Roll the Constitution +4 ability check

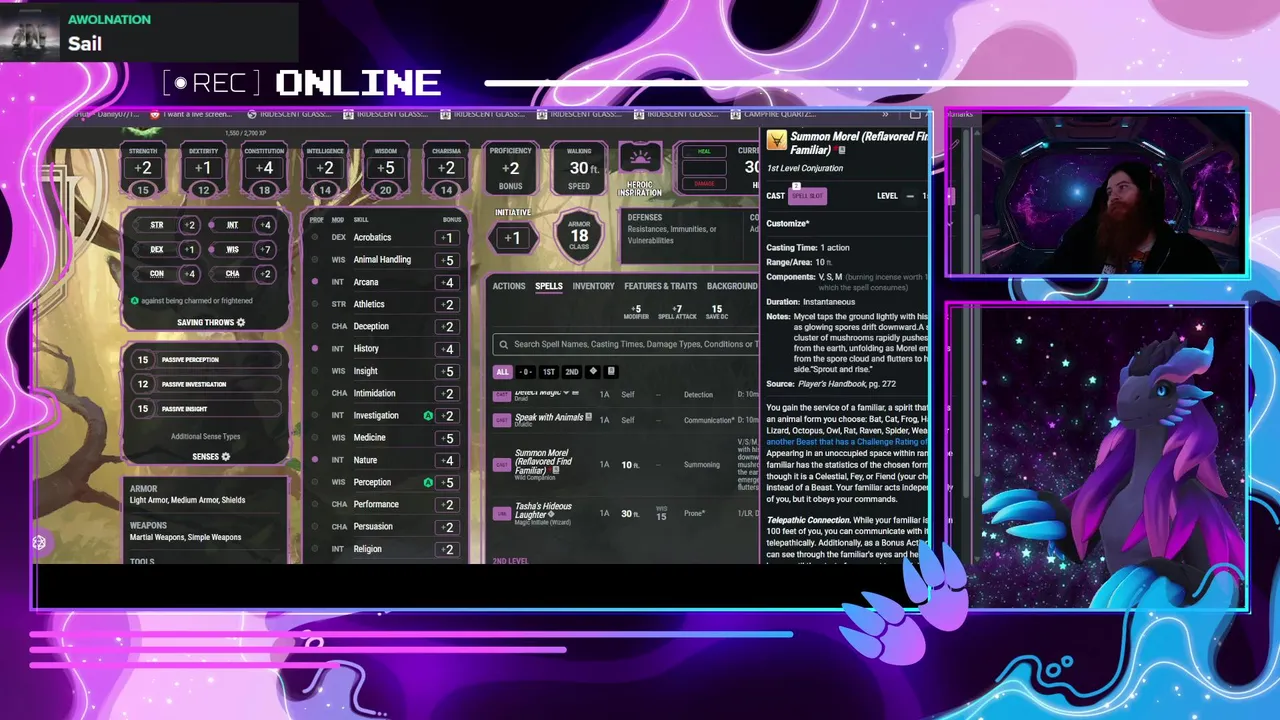point(264,169)
